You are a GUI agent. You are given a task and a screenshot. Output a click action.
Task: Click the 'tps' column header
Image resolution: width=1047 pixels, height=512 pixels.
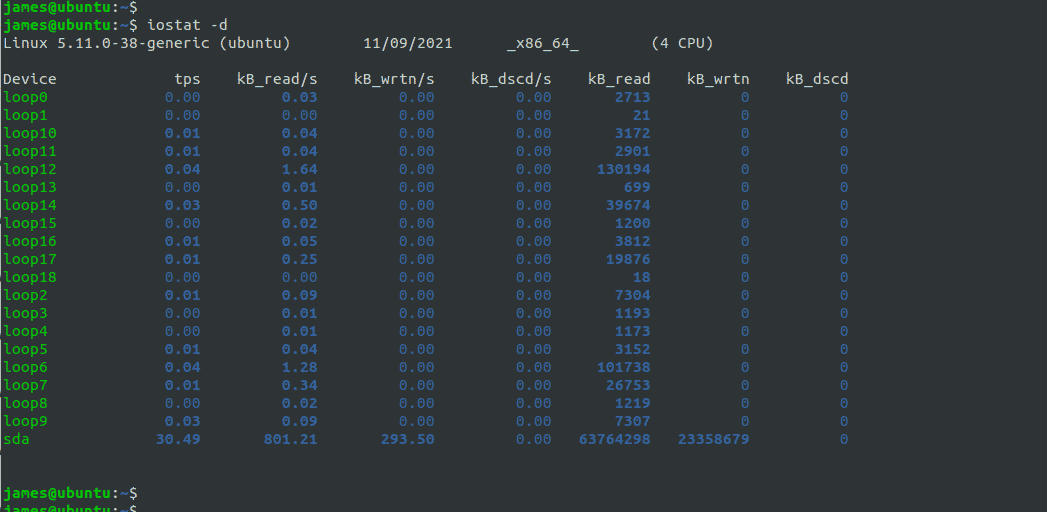coord(188,79)
